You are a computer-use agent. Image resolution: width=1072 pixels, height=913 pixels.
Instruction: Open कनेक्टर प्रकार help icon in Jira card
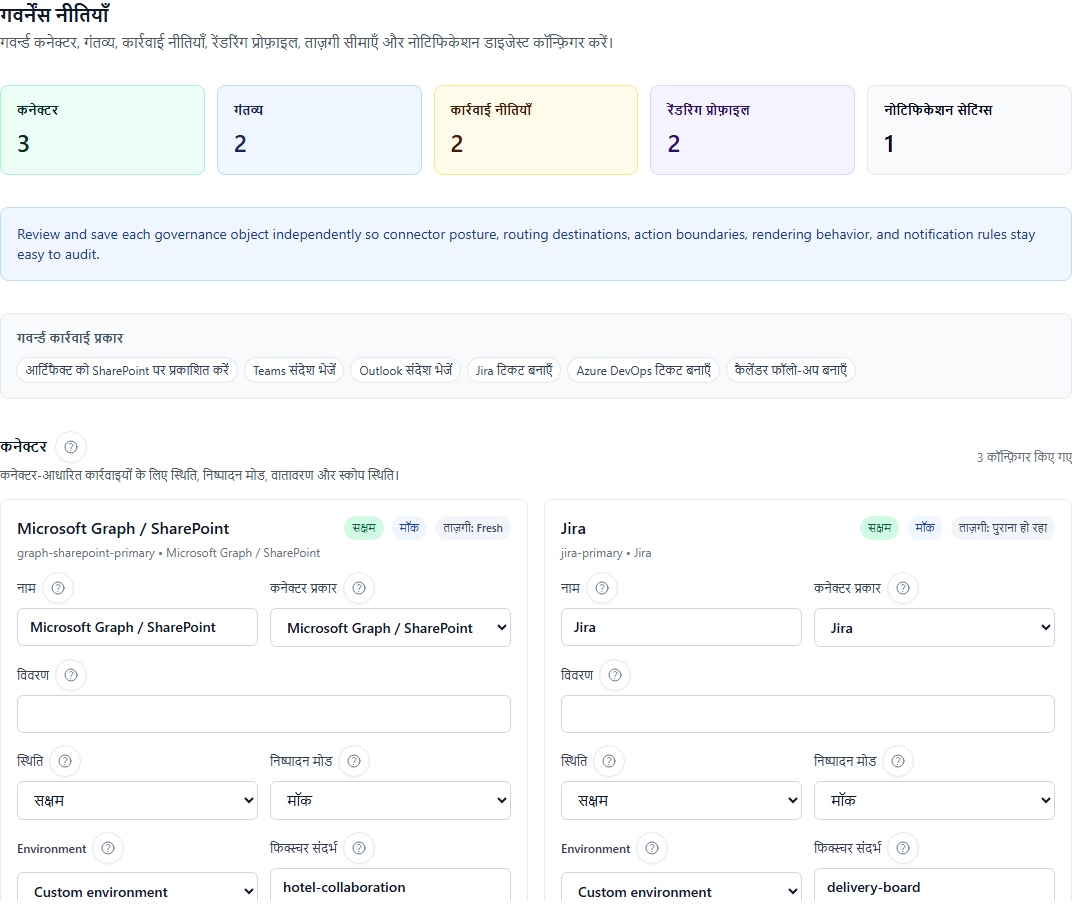tap(902, 588)
